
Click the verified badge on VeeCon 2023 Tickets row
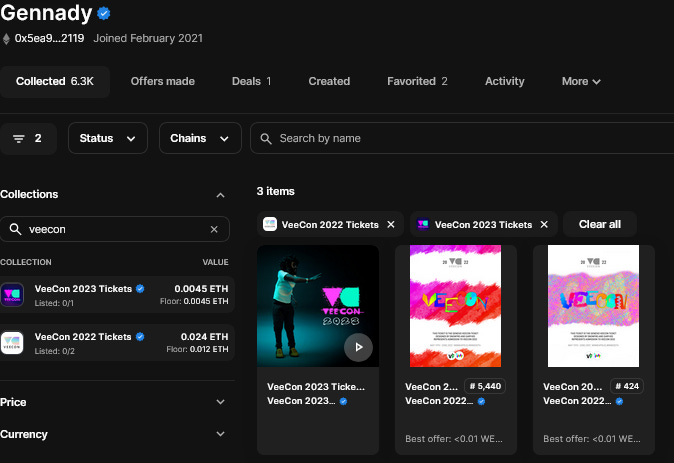[x=140, y=288]
